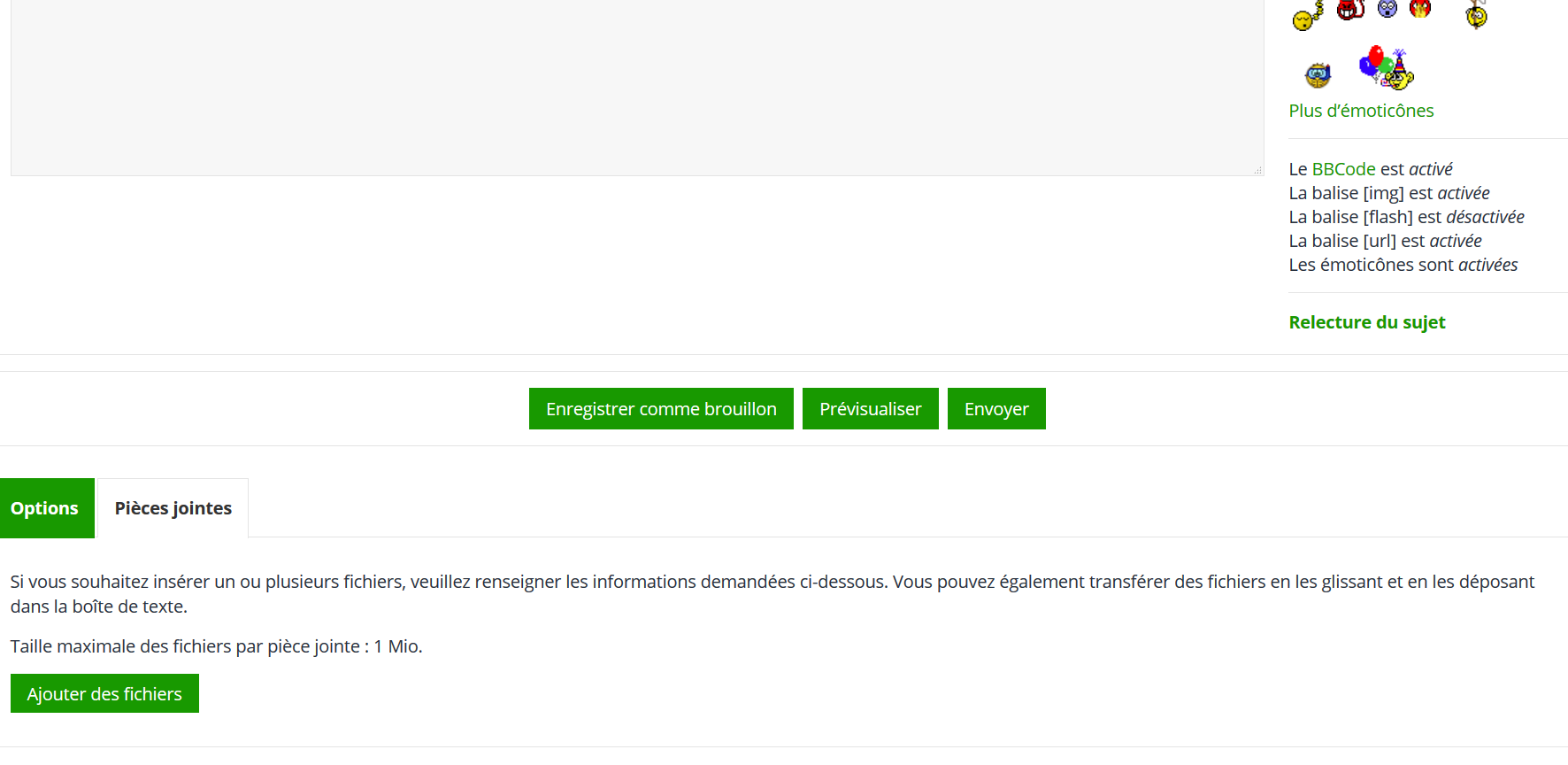
Task: Switch to the Options tab
Action: pyautogui.click(x=45, y=508)
